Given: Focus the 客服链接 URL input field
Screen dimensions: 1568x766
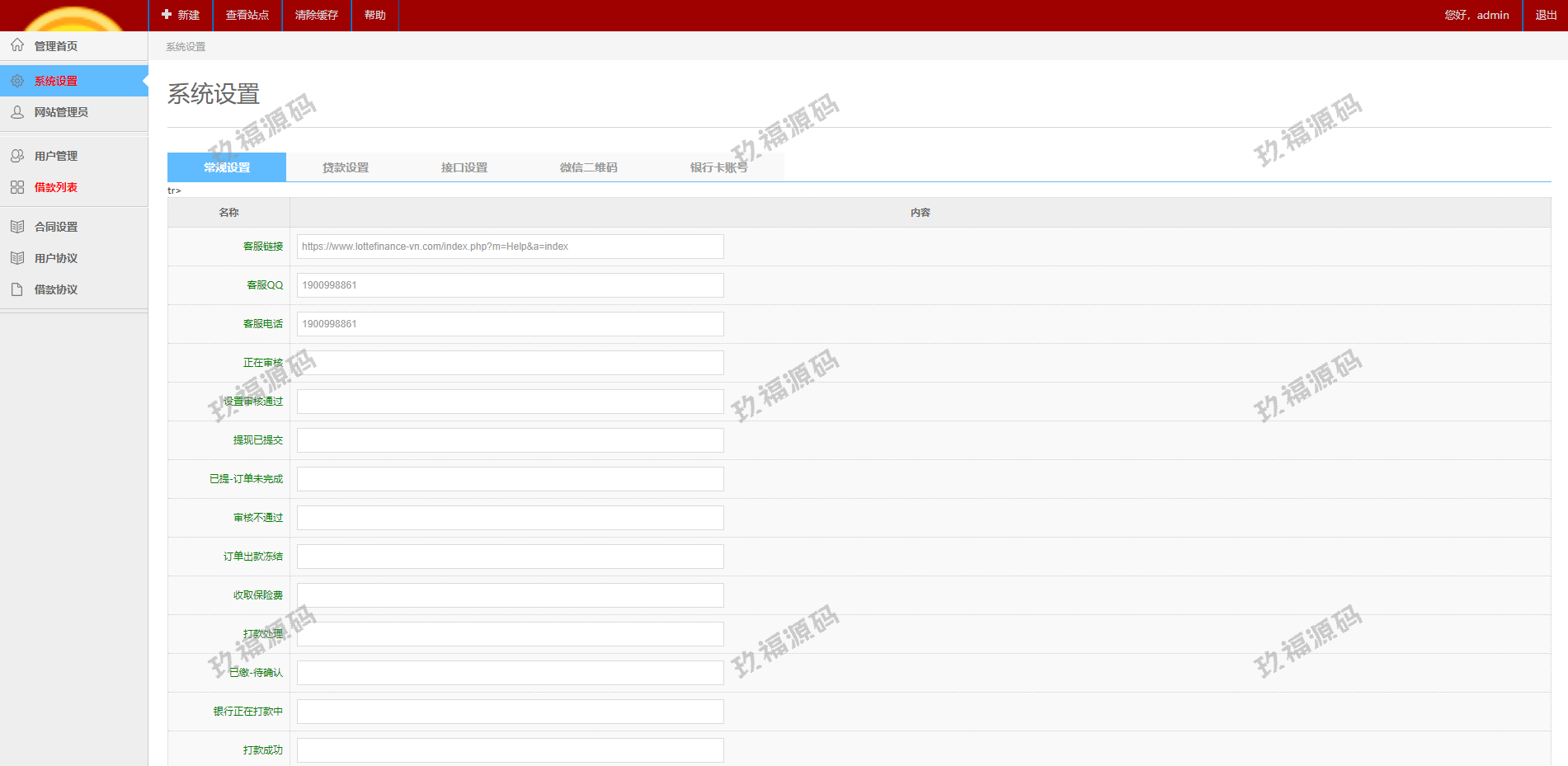Looking at the screenshot, I should click(510, 247).
